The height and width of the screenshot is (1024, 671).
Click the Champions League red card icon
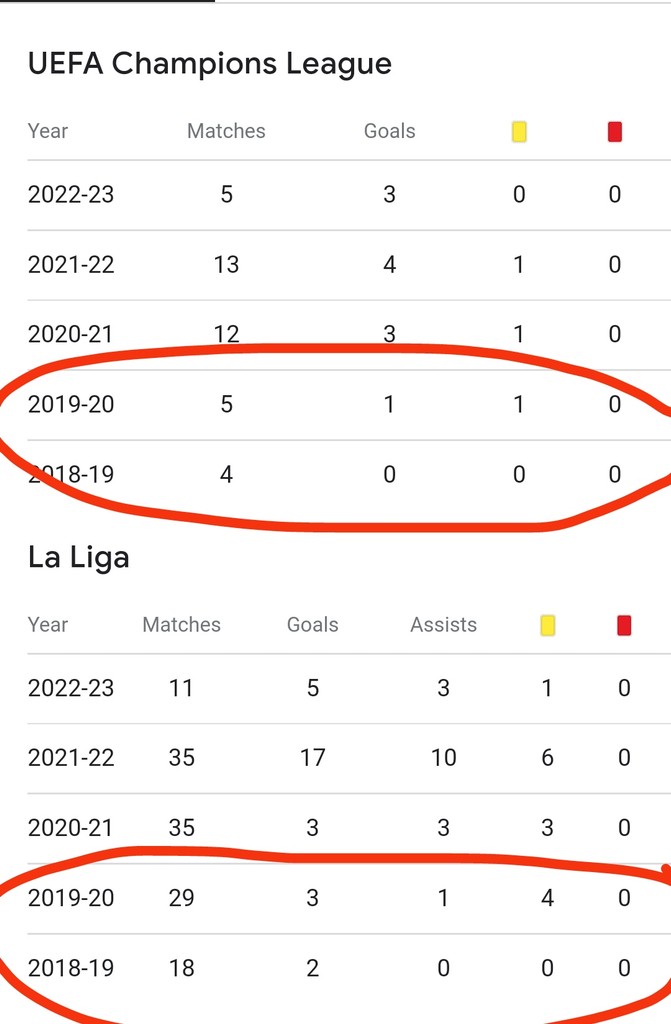click(614, 132)
